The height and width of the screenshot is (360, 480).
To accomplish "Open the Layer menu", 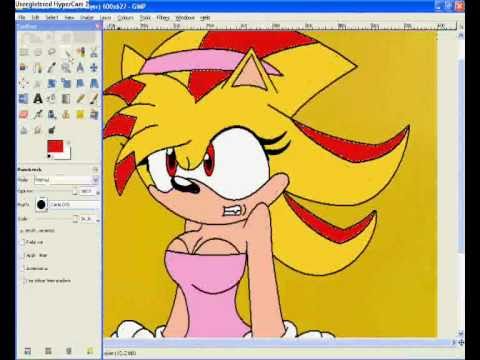I will point(106,17).
